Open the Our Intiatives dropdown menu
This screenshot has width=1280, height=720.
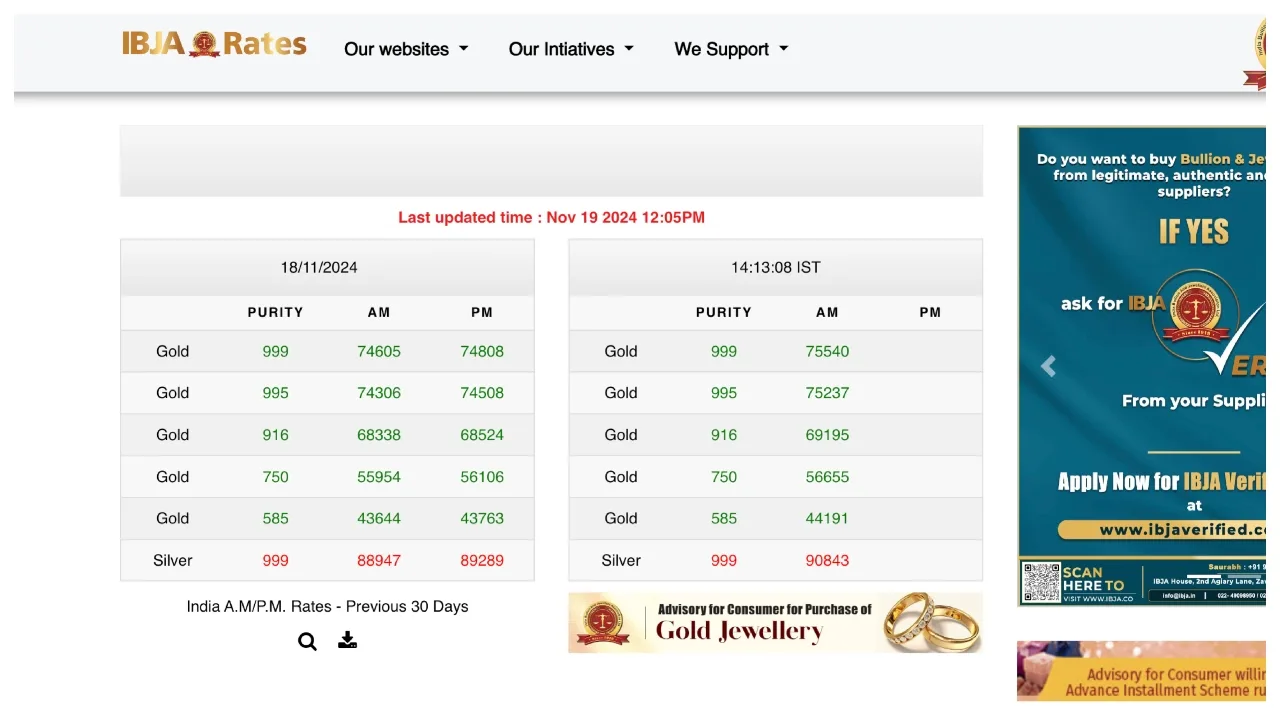571,49
